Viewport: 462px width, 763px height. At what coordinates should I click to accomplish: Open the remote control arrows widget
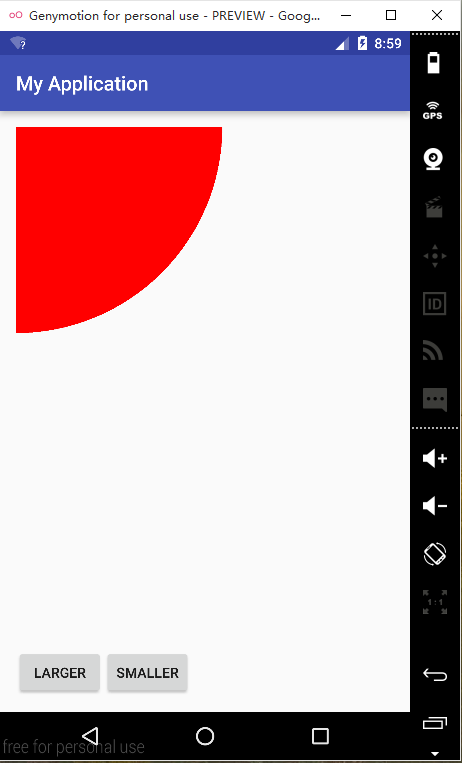[435, 255]
